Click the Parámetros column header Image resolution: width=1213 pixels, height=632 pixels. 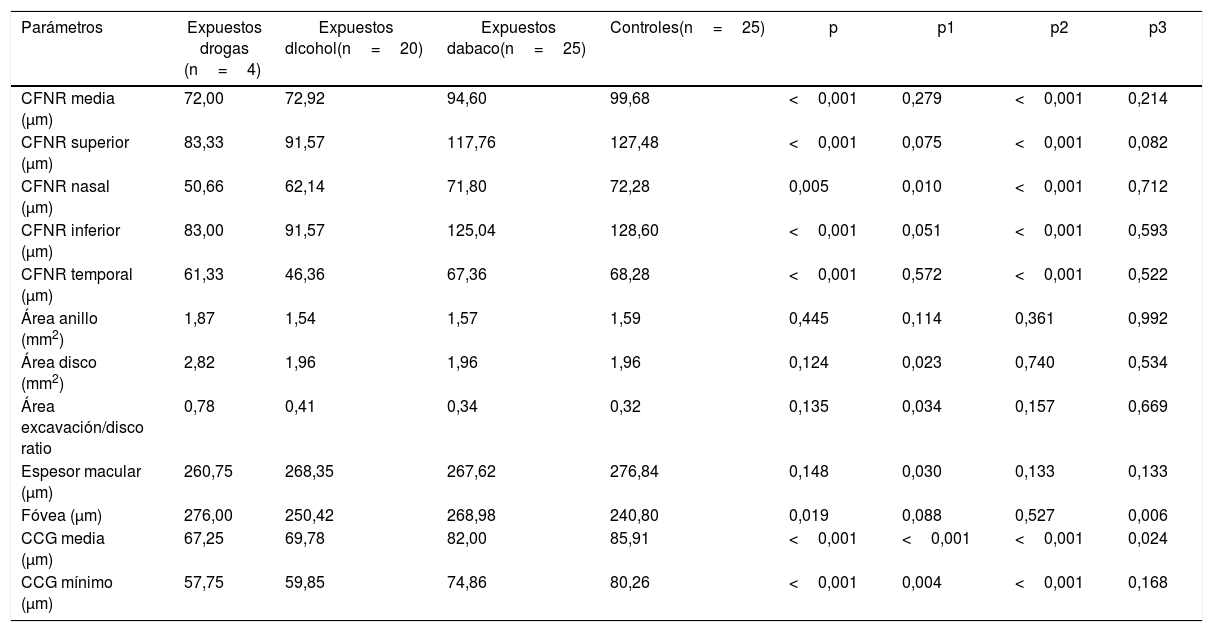pyautogui.click(x=62, y=28)
